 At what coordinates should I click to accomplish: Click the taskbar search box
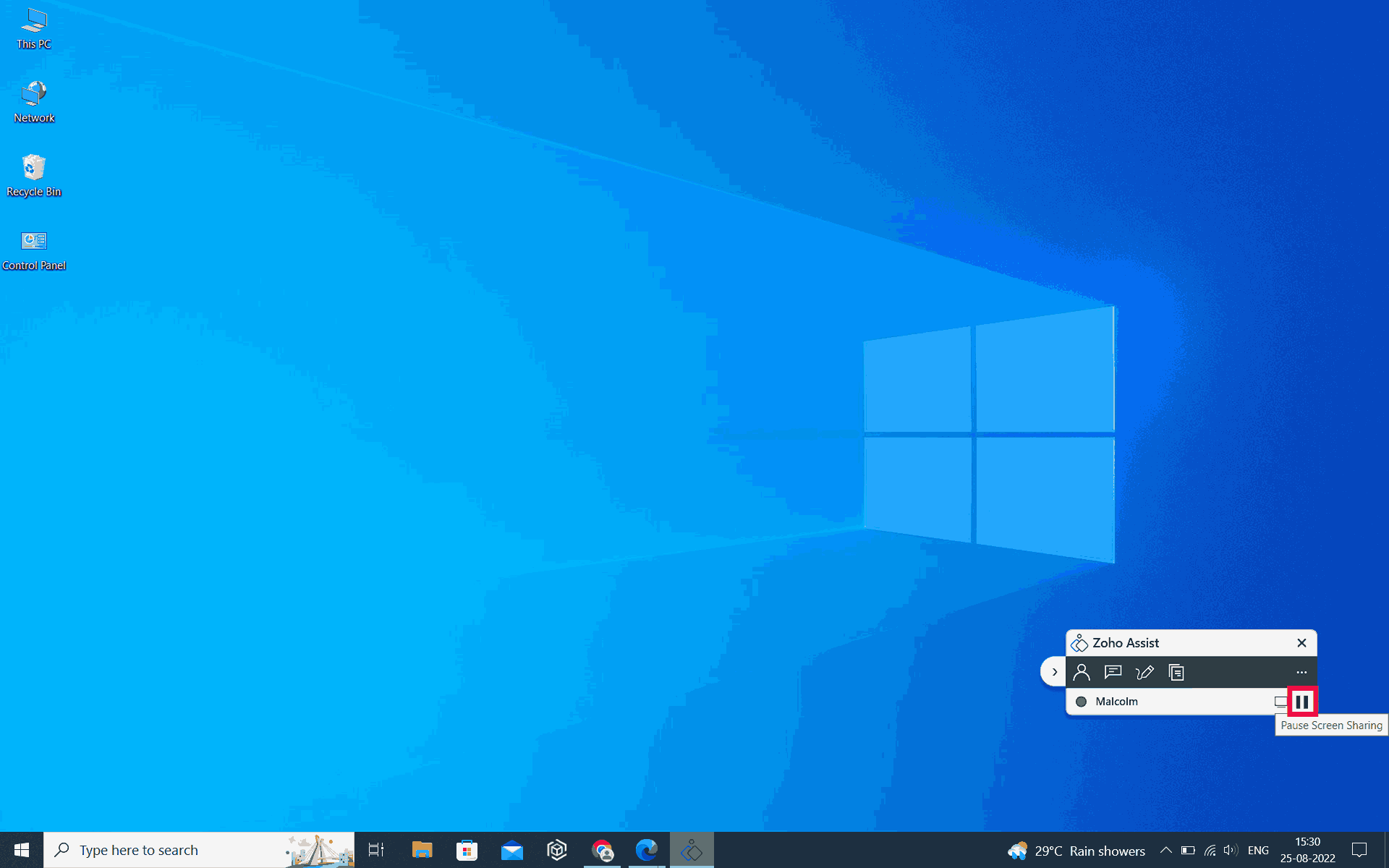[174, 851]
